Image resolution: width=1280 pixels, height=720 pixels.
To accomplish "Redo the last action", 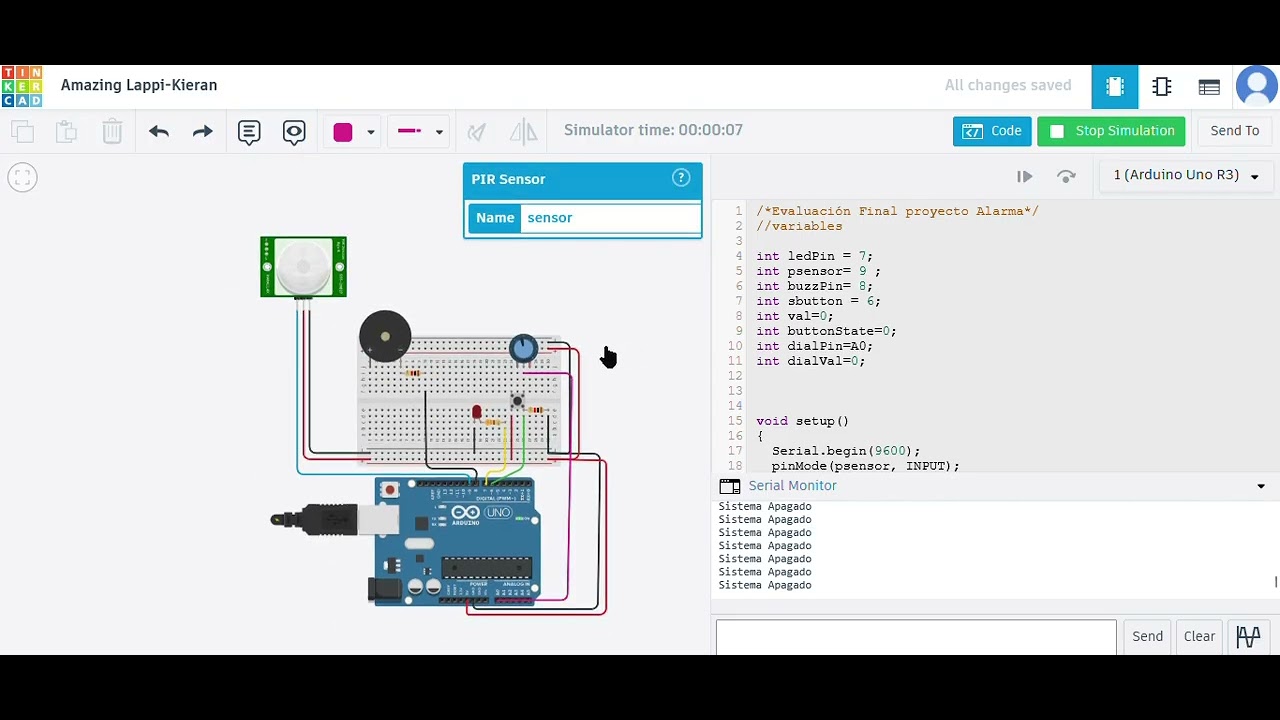I will point(203,131).
